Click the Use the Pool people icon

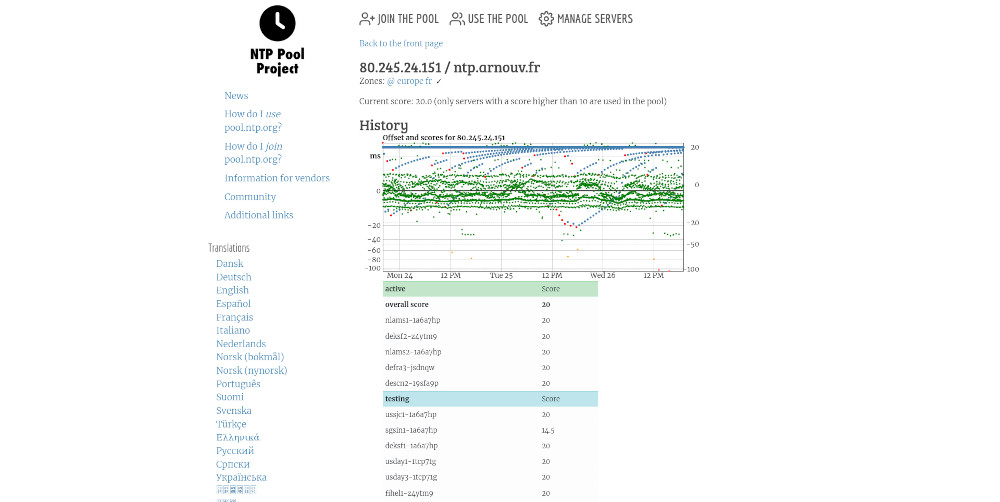tap(457, 18)
